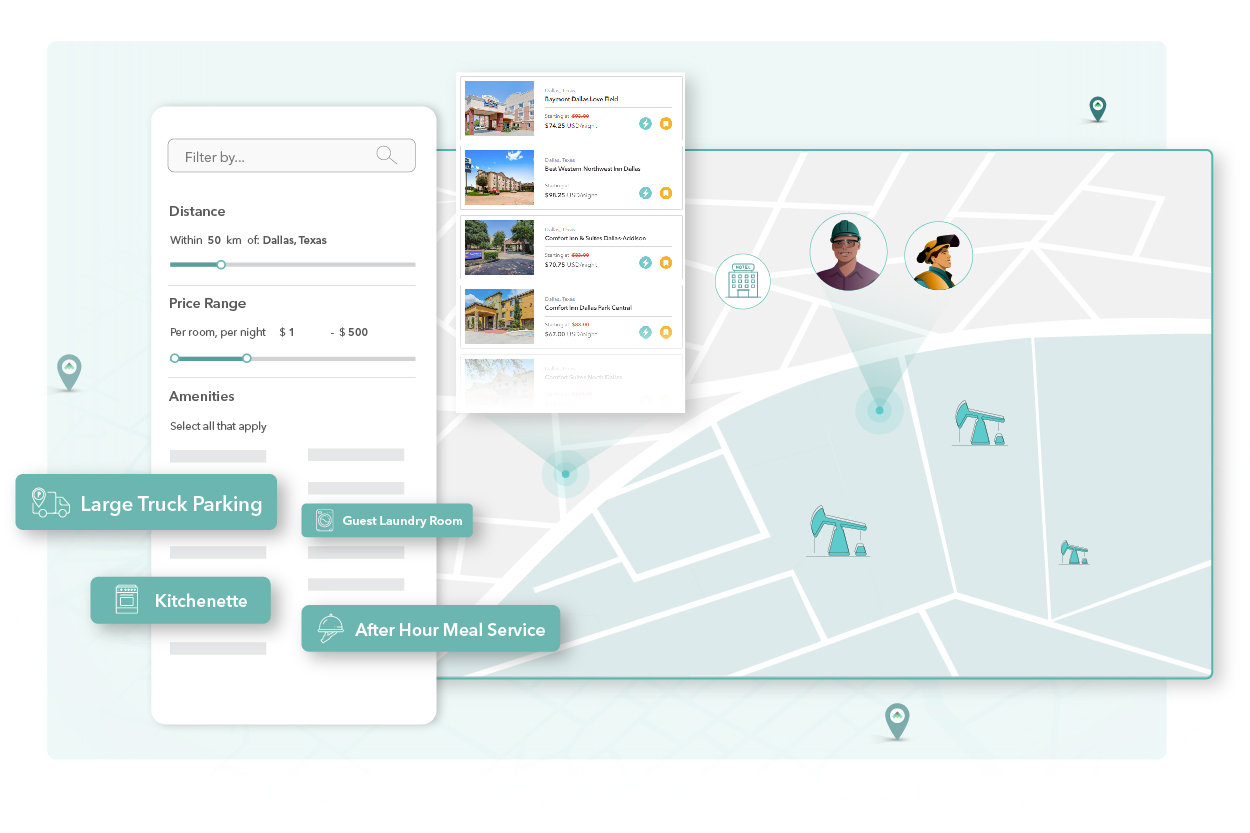Toggle the lightning badge on Baymont Dallas Love Field

(645, 123)
